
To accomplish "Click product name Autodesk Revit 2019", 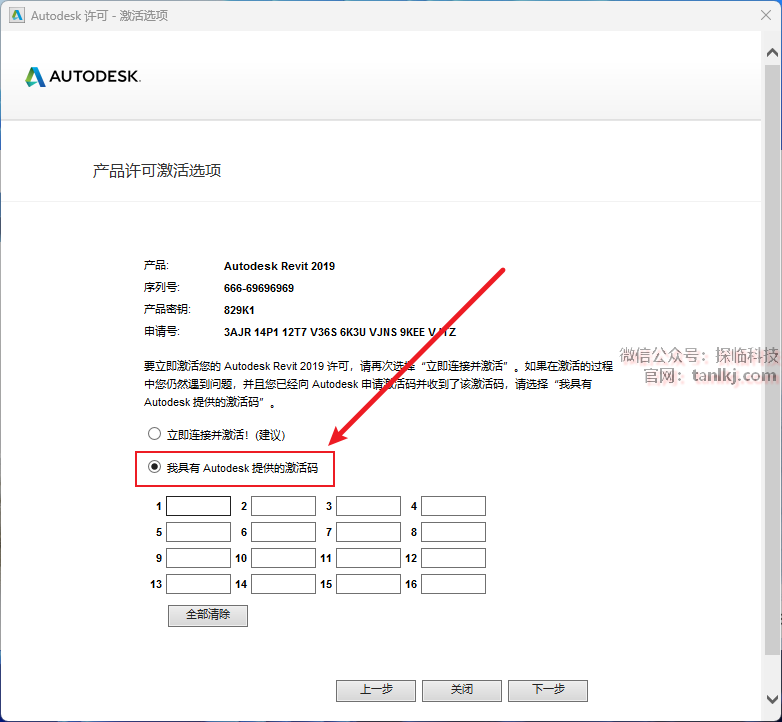I will coord(279,266).
